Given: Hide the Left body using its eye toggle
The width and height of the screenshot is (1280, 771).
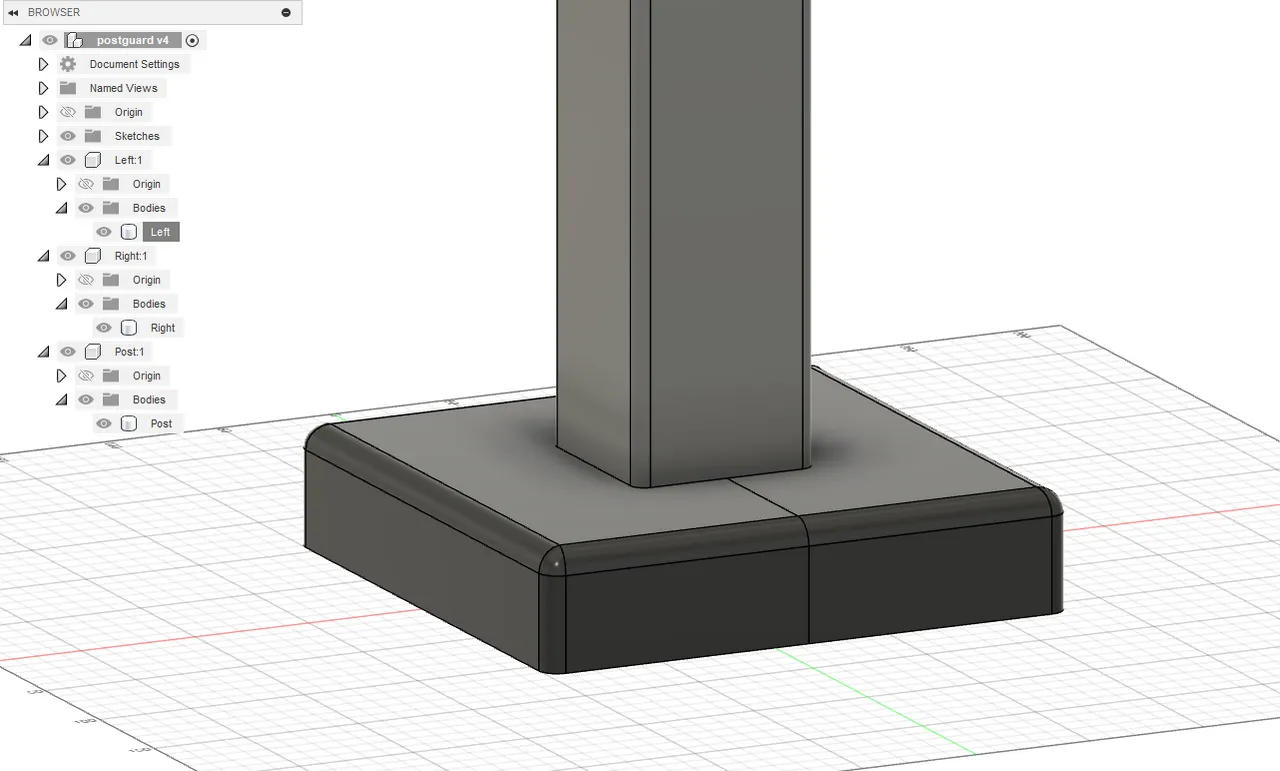Looking at the screenshot, I should [104, 231].
